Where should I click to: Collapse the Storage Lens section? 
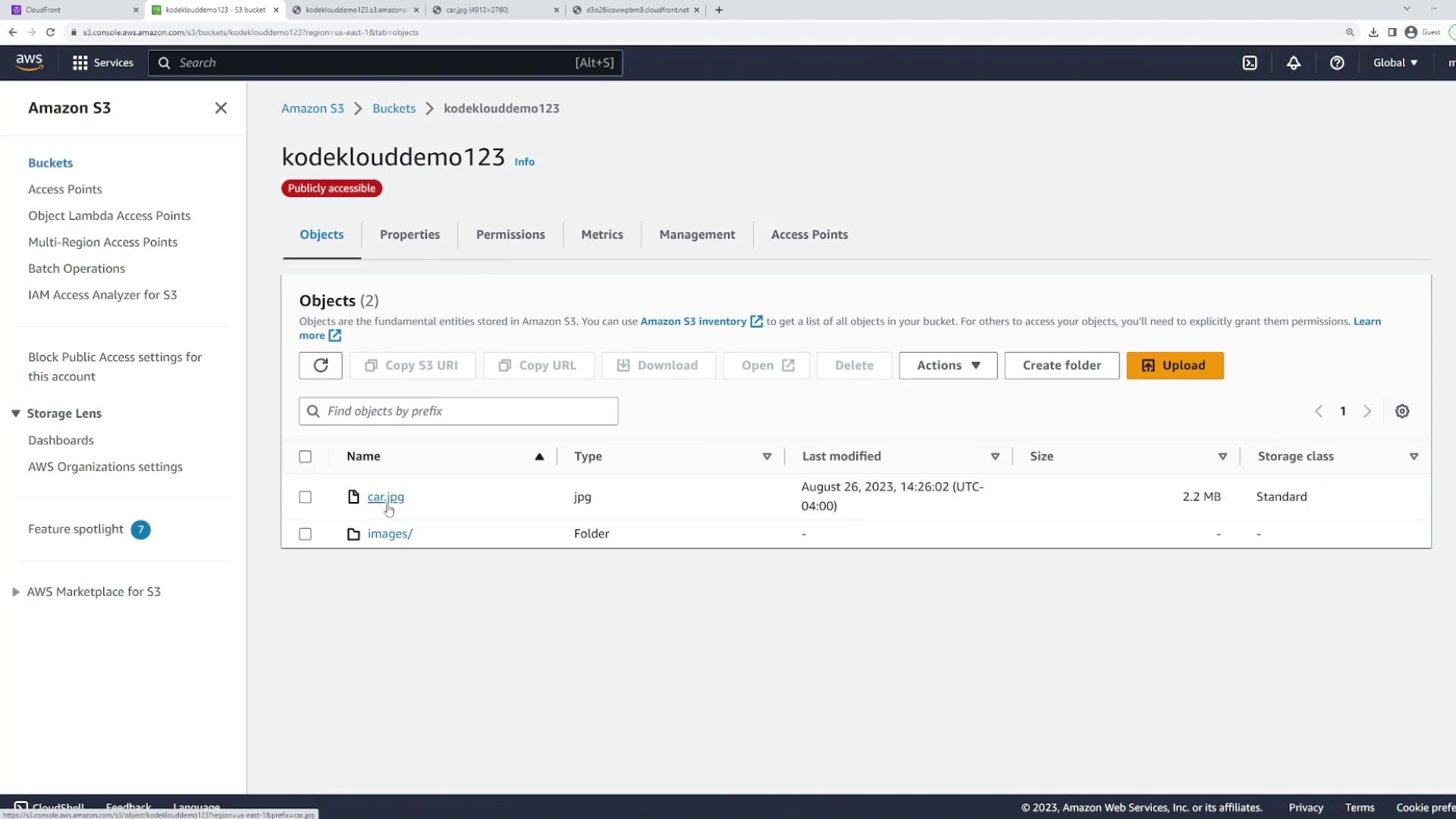click(16, 413)
